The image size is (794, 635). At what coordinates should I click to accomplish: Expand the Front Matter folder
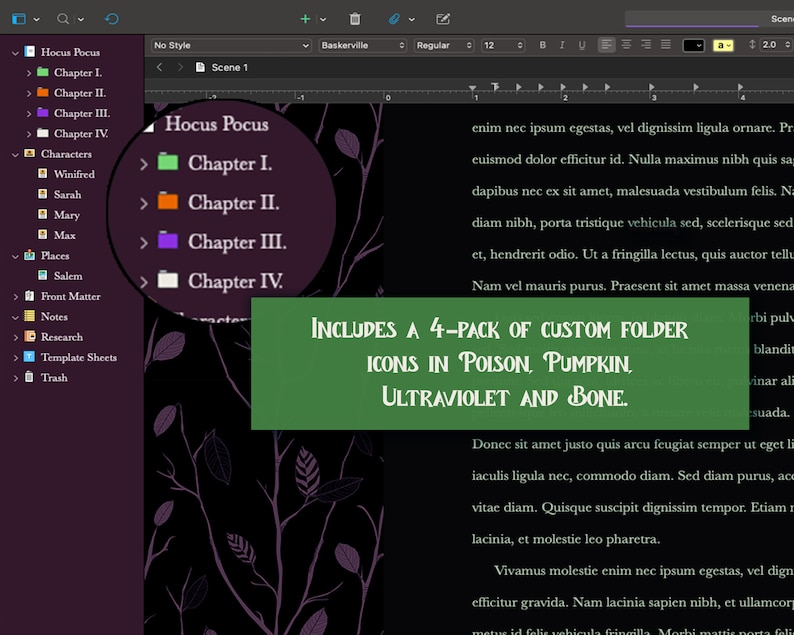(x=15, y=297)
